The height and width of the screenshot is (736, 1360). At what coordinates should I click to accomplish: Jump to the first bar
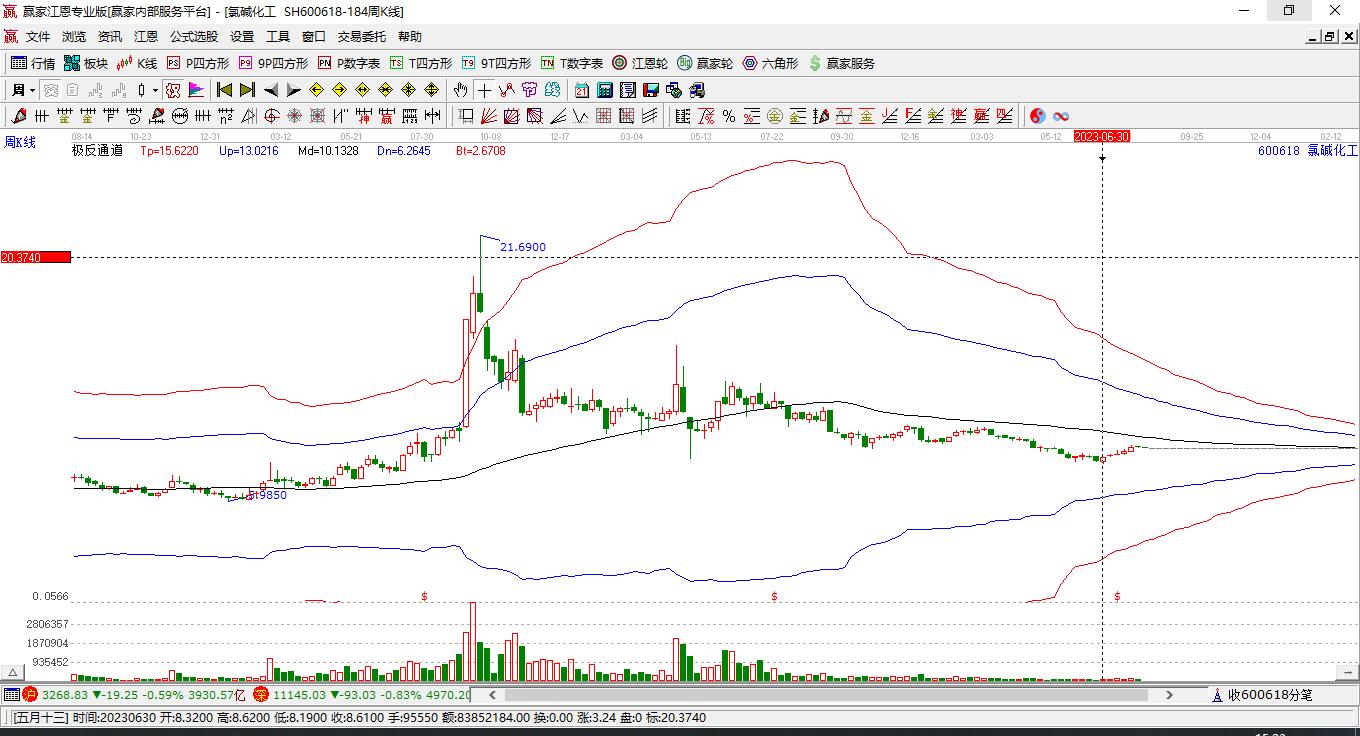(225, 90)
